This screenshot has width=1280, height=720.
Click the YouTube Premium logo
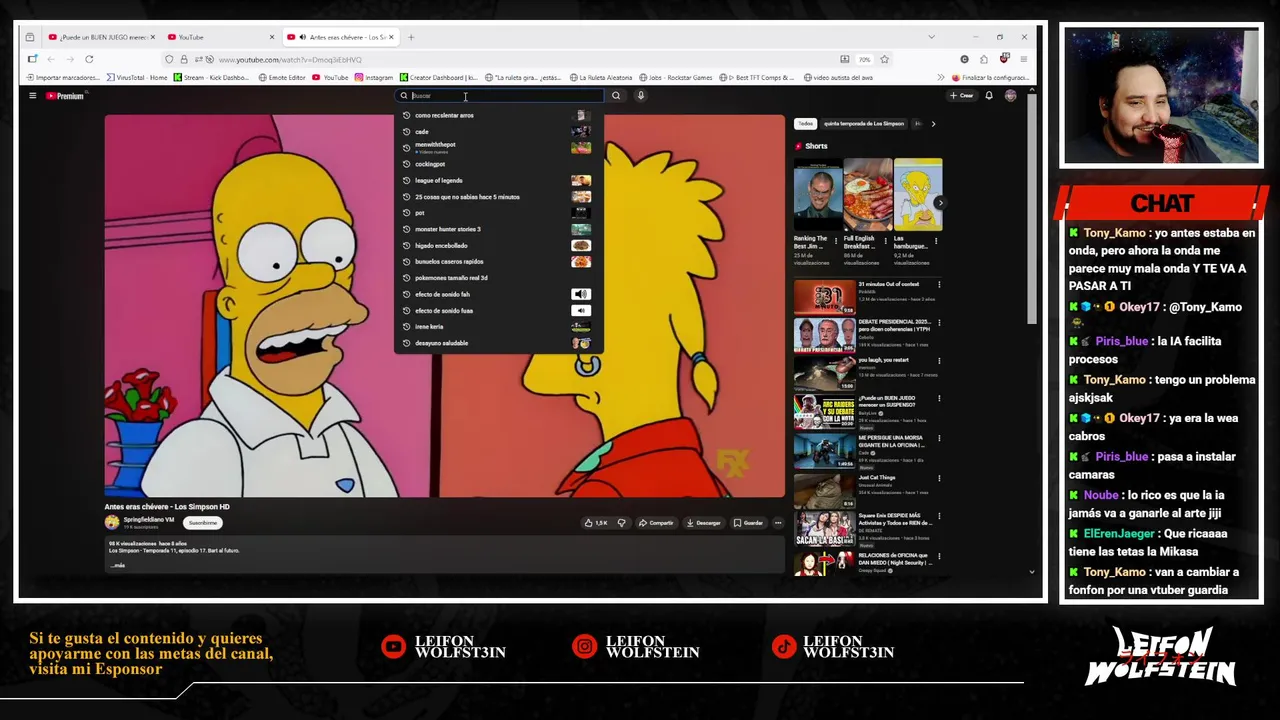[66, 96]
